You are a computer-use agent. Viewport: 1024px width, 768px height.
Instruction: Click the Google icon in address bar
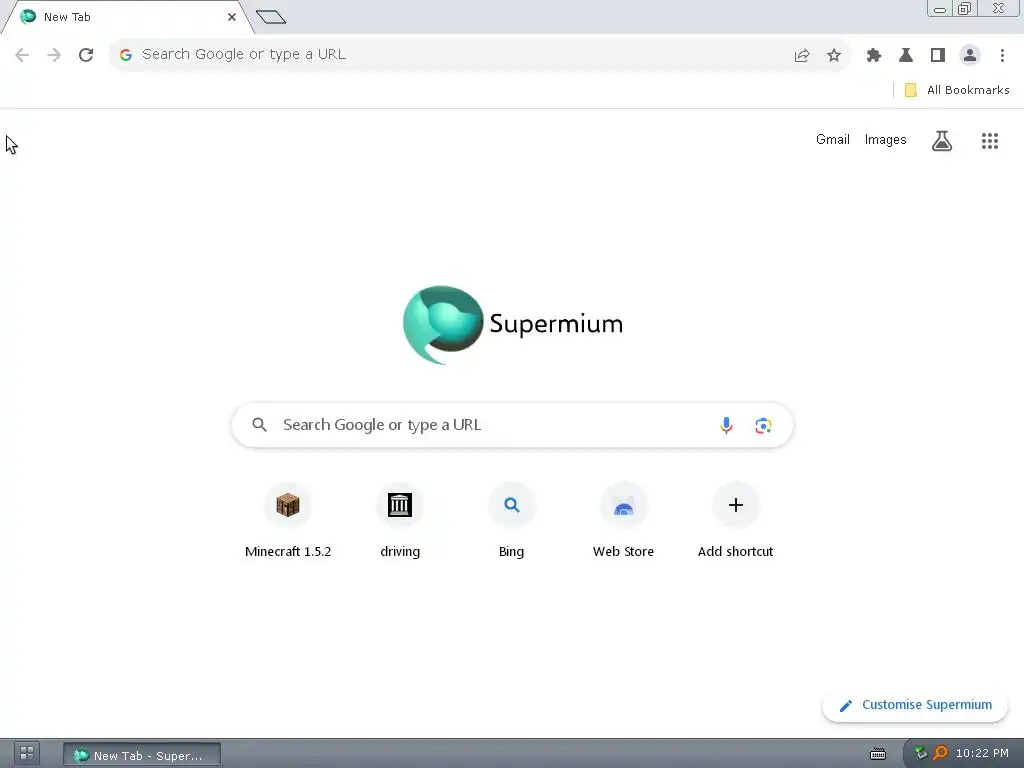[126, 55]
